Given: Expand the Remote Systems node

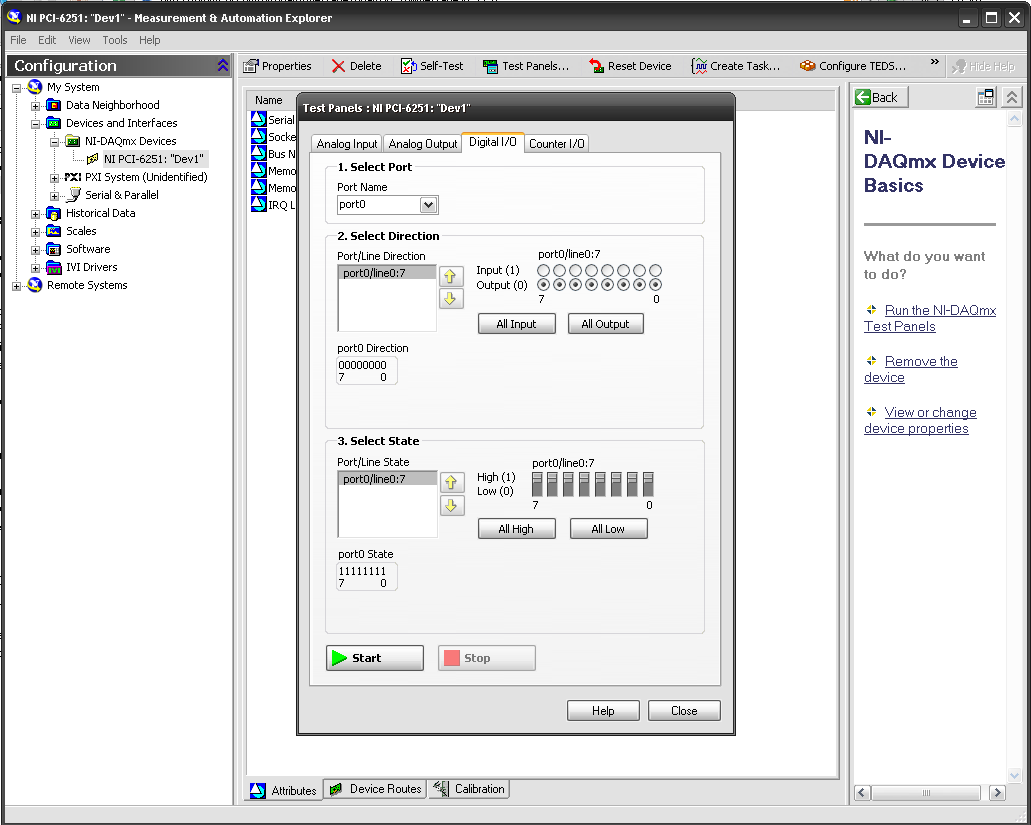Looking at the screenshot, I should pos(16,286).
